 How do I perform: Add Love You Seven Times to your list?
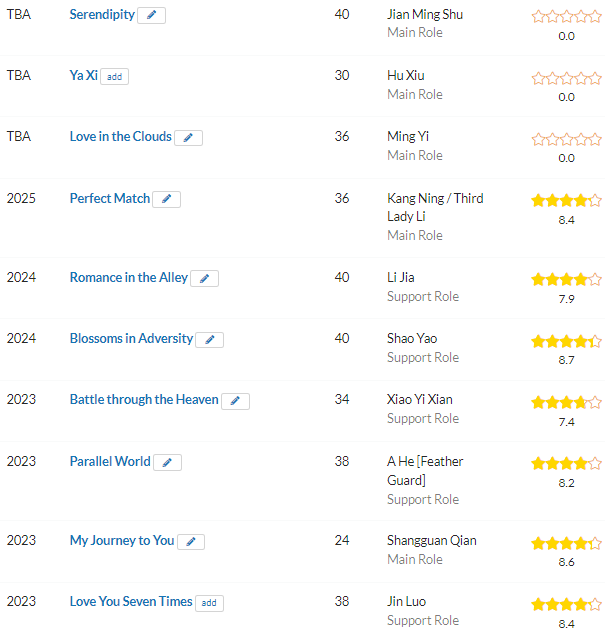pyautogui.click(x=209, y=603)
